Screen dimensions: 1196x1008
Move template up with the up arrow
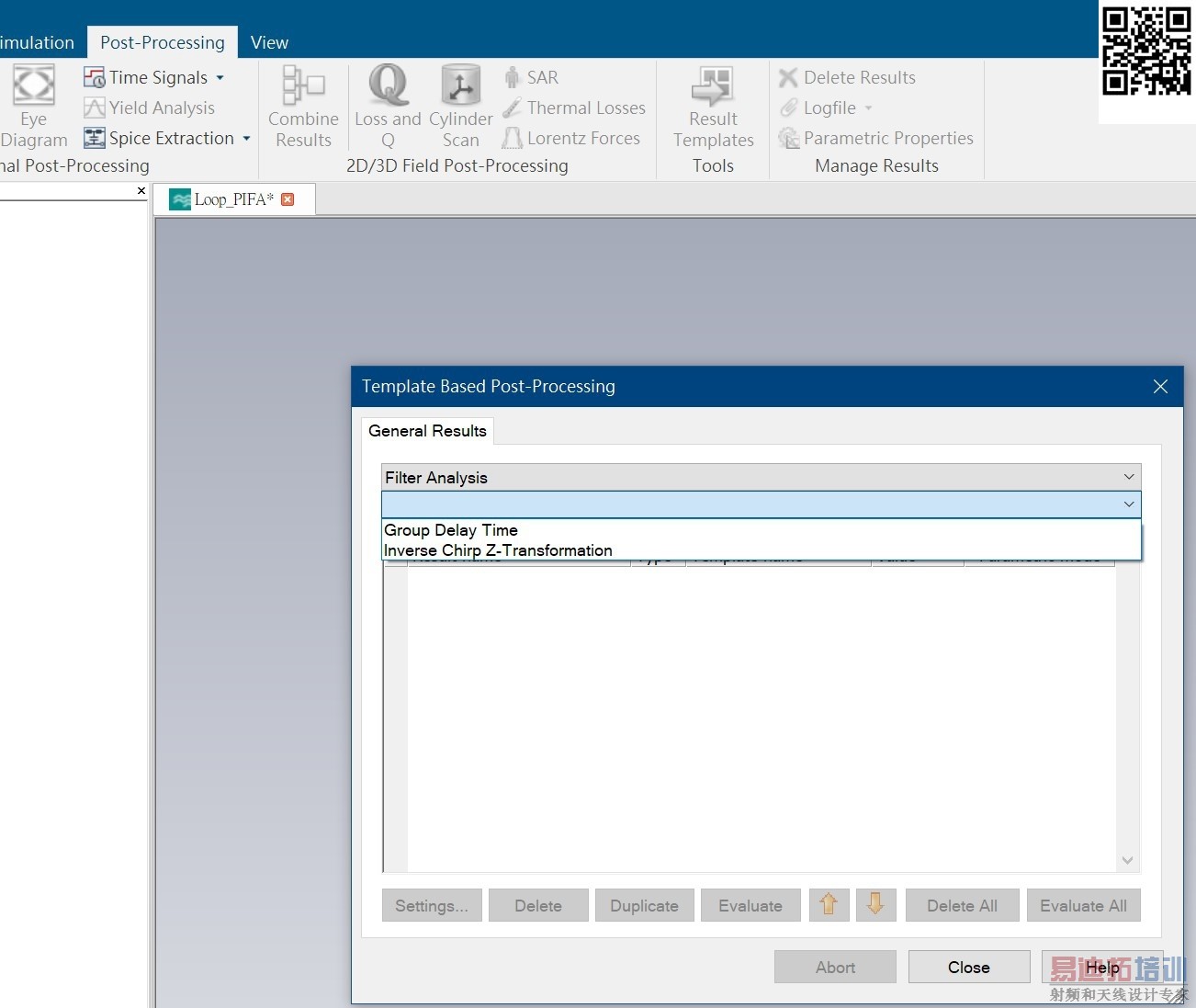click(x=829, y=905)
